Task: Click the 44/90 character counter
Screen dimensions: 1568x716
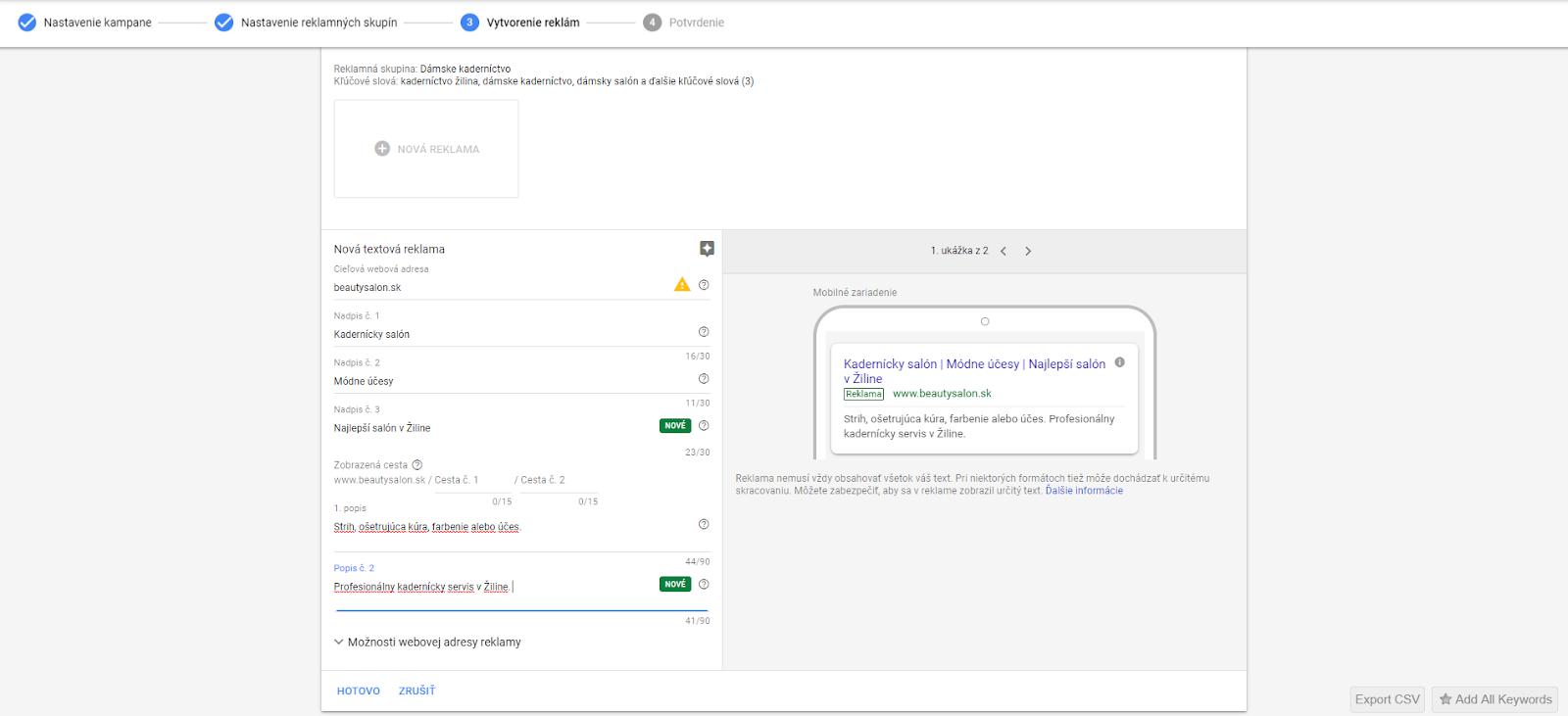Action: [x=698, y=562]
